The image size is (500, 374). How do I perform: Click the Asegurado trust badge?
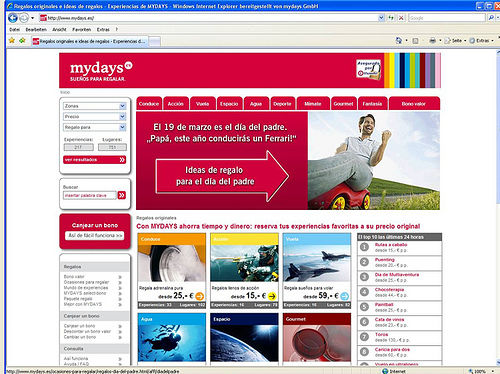pyautogui.click(x=368, y=70)
